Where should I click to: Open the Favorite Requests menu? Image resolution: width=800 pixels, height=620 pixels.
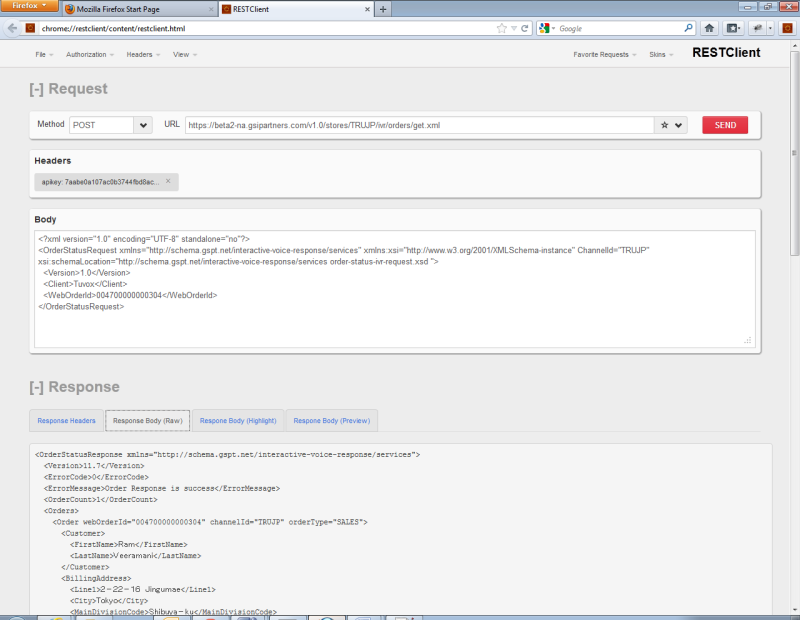point(604,54)
